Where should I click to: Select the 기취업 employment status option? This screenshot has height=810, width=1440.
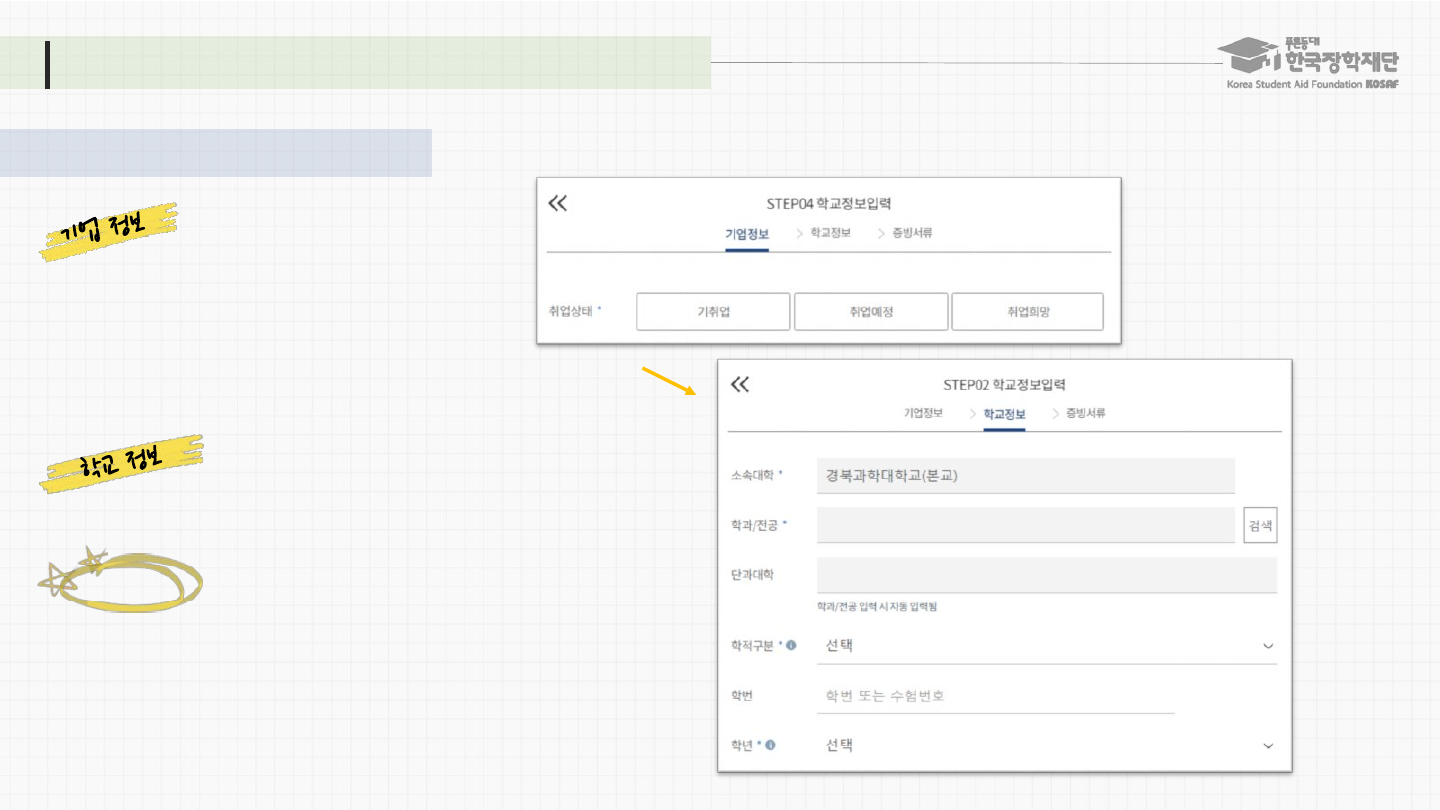point(713,312)
